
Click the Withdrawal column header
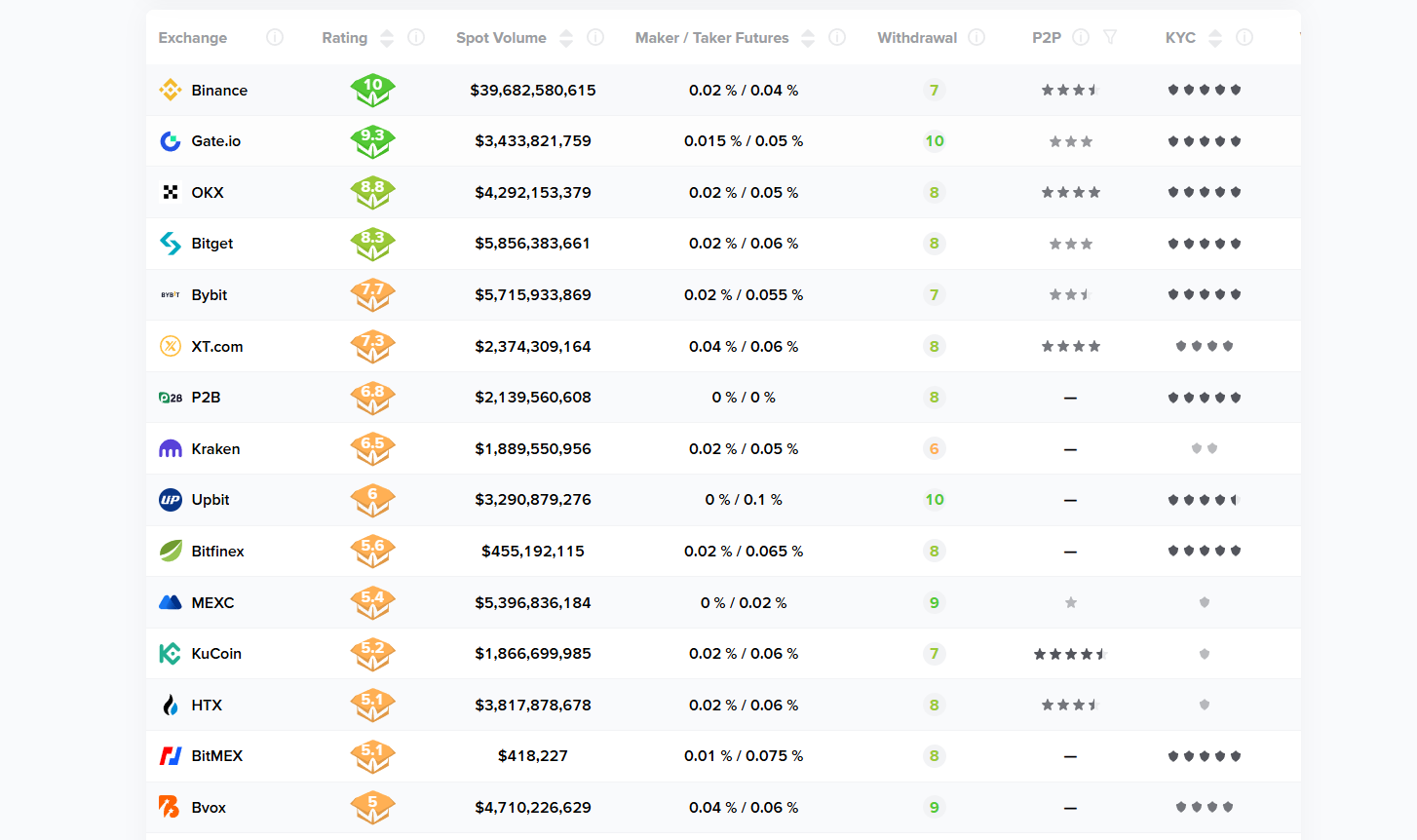[917, 38]
